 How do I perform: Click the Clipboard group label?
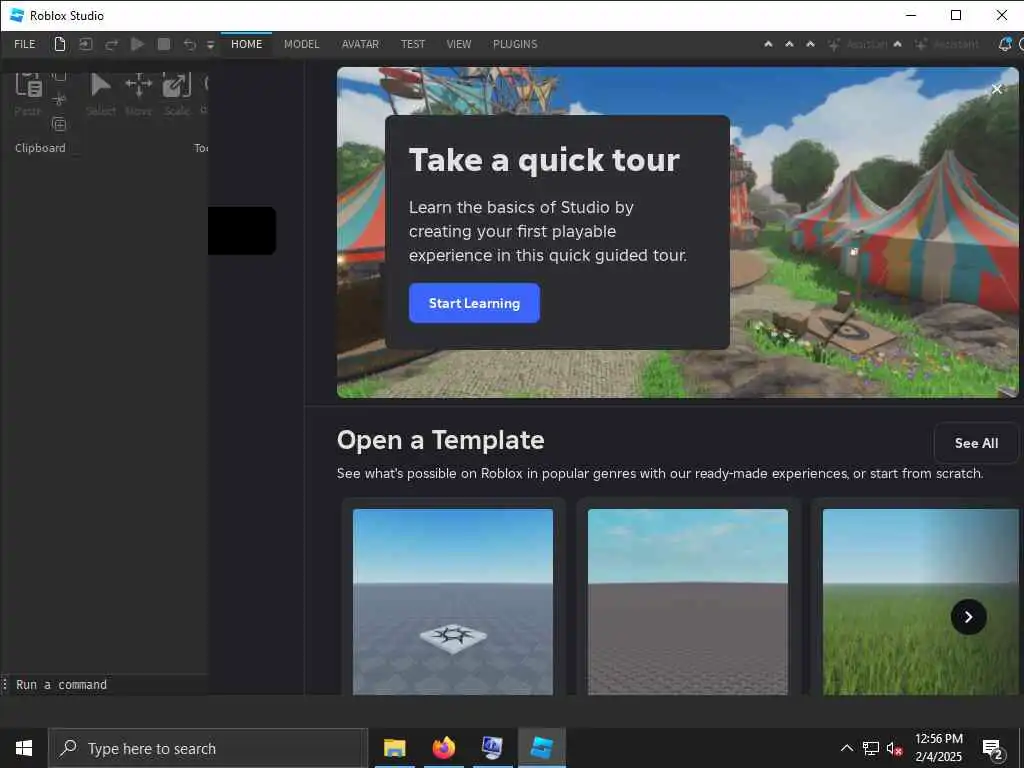coord(40,148)
